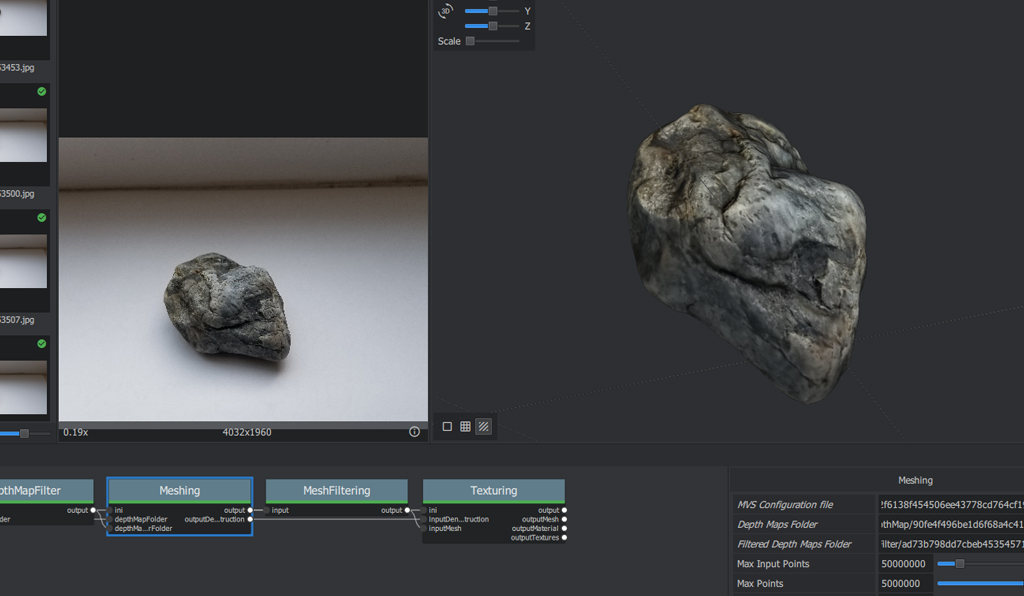Switch to wireframe grid display icon
The image size is (1024, 596).
pos(465,427)
